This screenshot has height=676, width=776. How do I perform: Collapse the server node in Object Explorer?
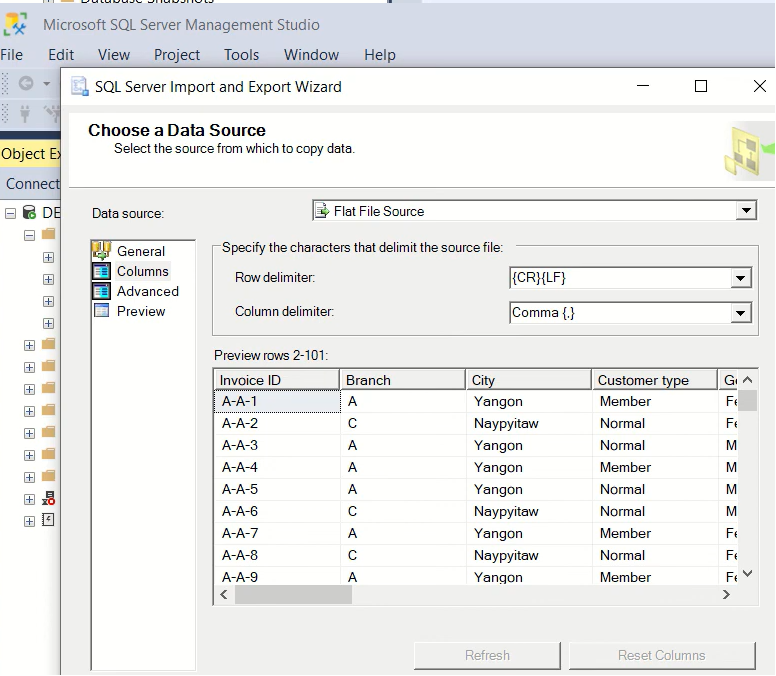pyautogui.click(x=10, y=213)
